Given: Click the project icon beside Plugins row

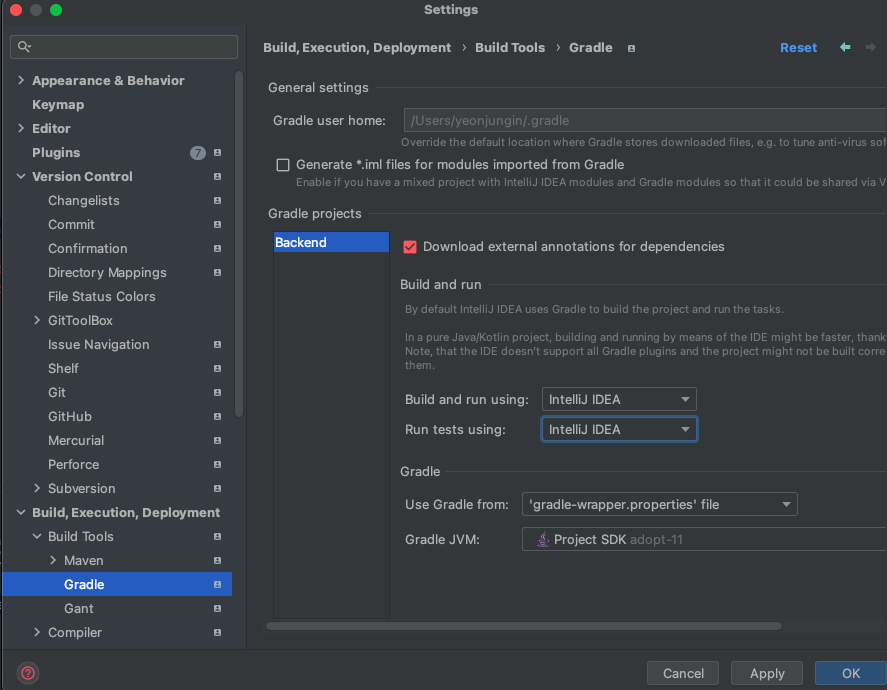Looking at the screenshot, I should [x=217, y=153].
